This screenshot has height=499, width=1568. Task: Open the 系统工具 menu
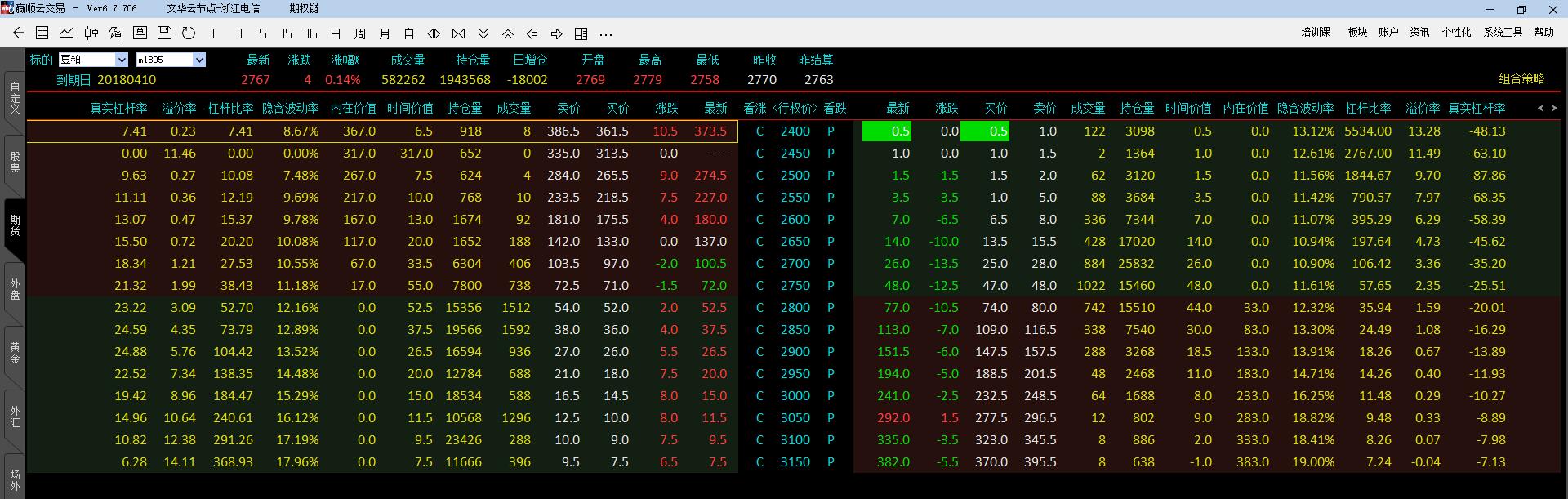[x=1503, y=32]
